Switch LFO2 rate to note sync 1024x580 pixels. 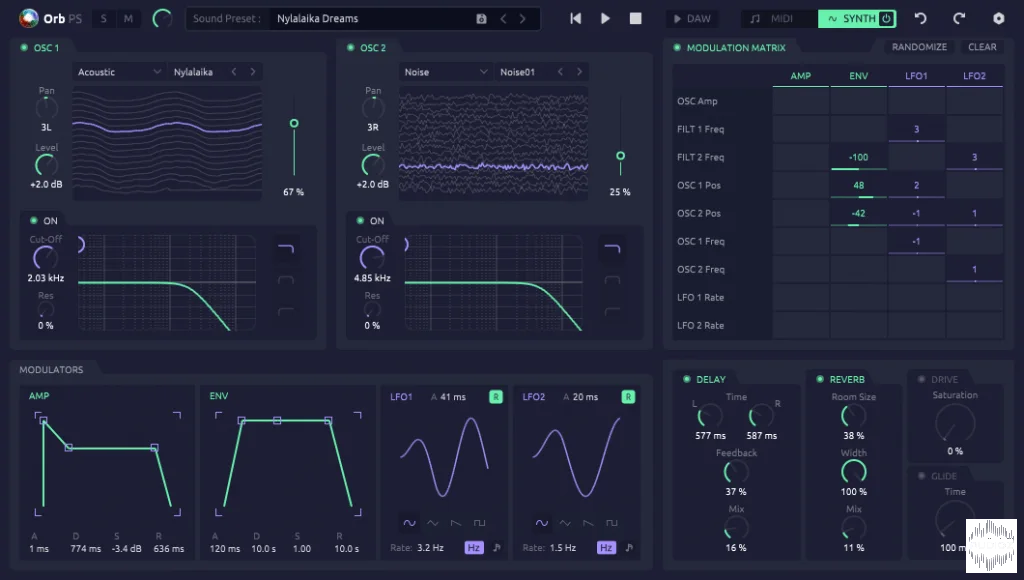point(629,547)
